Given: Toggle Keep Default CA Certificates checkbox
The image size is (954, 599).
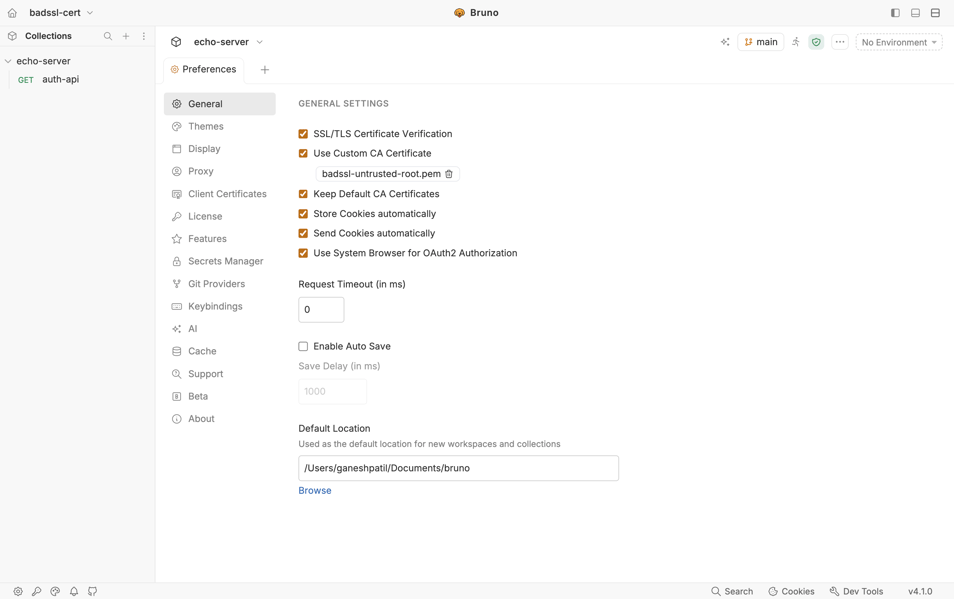Looking at the screenshot, I should pos(303,194).
